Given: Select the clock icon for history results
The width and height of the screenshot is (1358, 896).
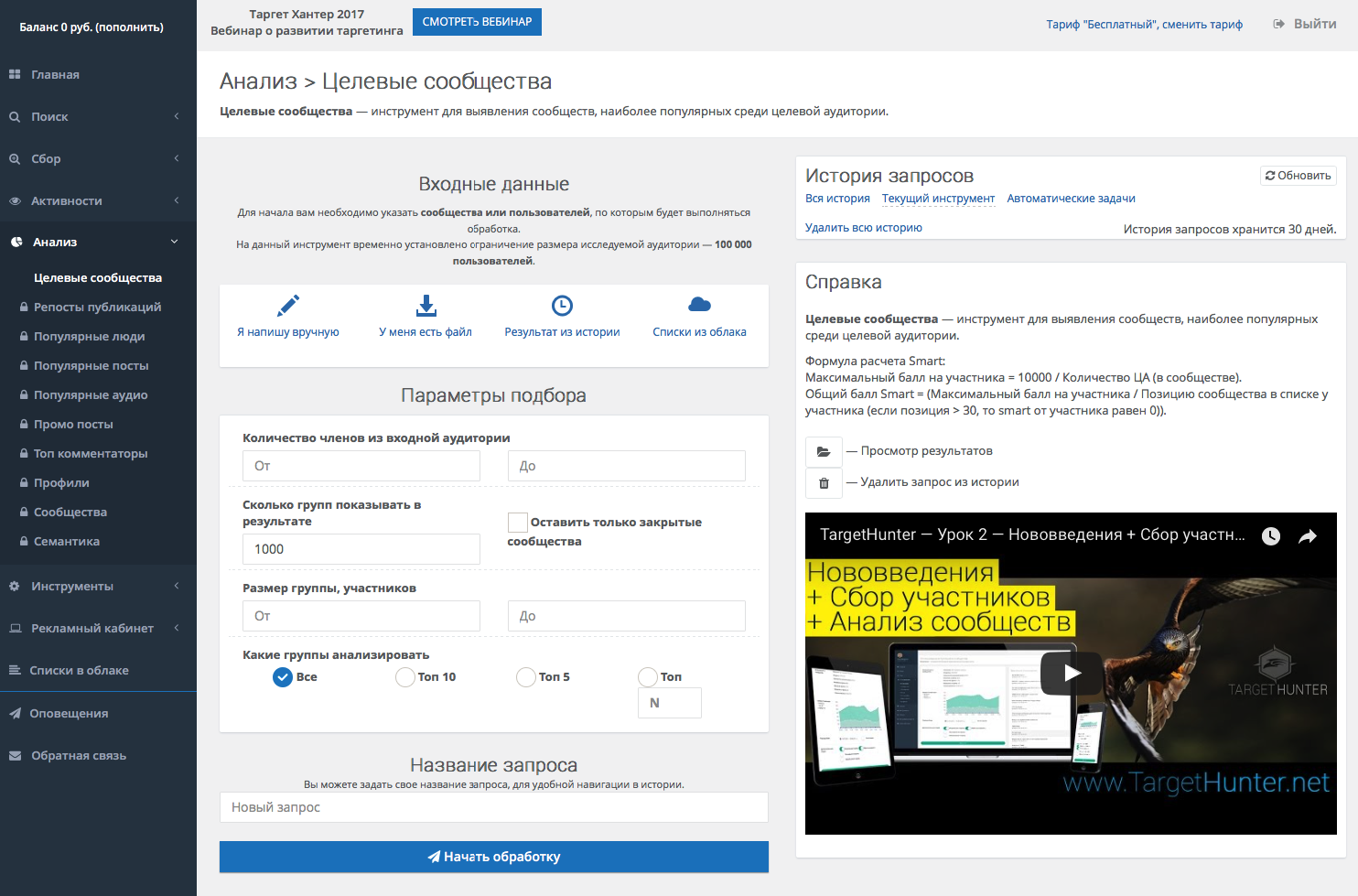Looking at the screenshot, I should pos(562,306).
